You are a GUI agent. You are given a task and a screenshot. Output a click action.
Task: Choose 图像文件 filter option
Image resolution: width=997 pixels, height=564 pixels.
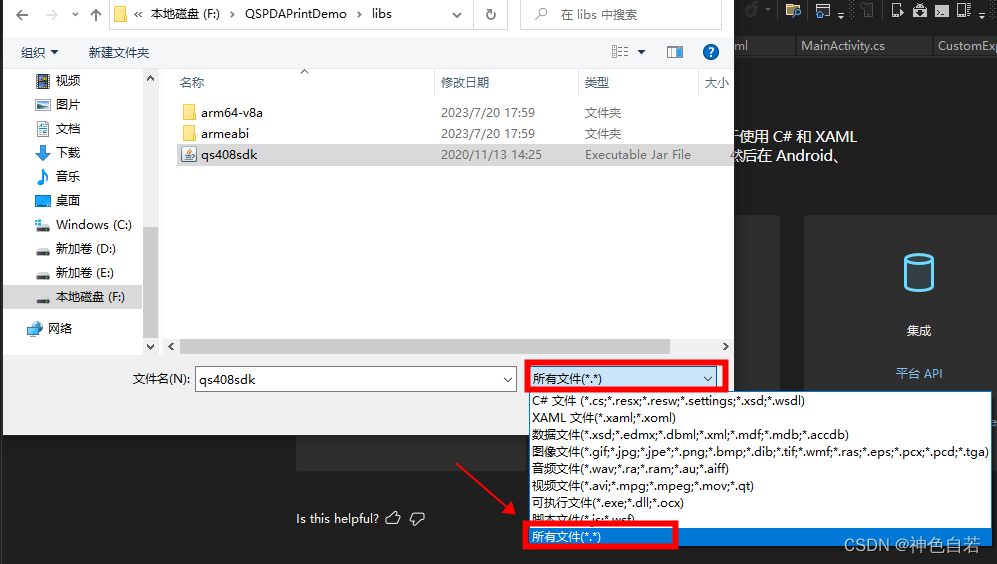tap(760, 451)
